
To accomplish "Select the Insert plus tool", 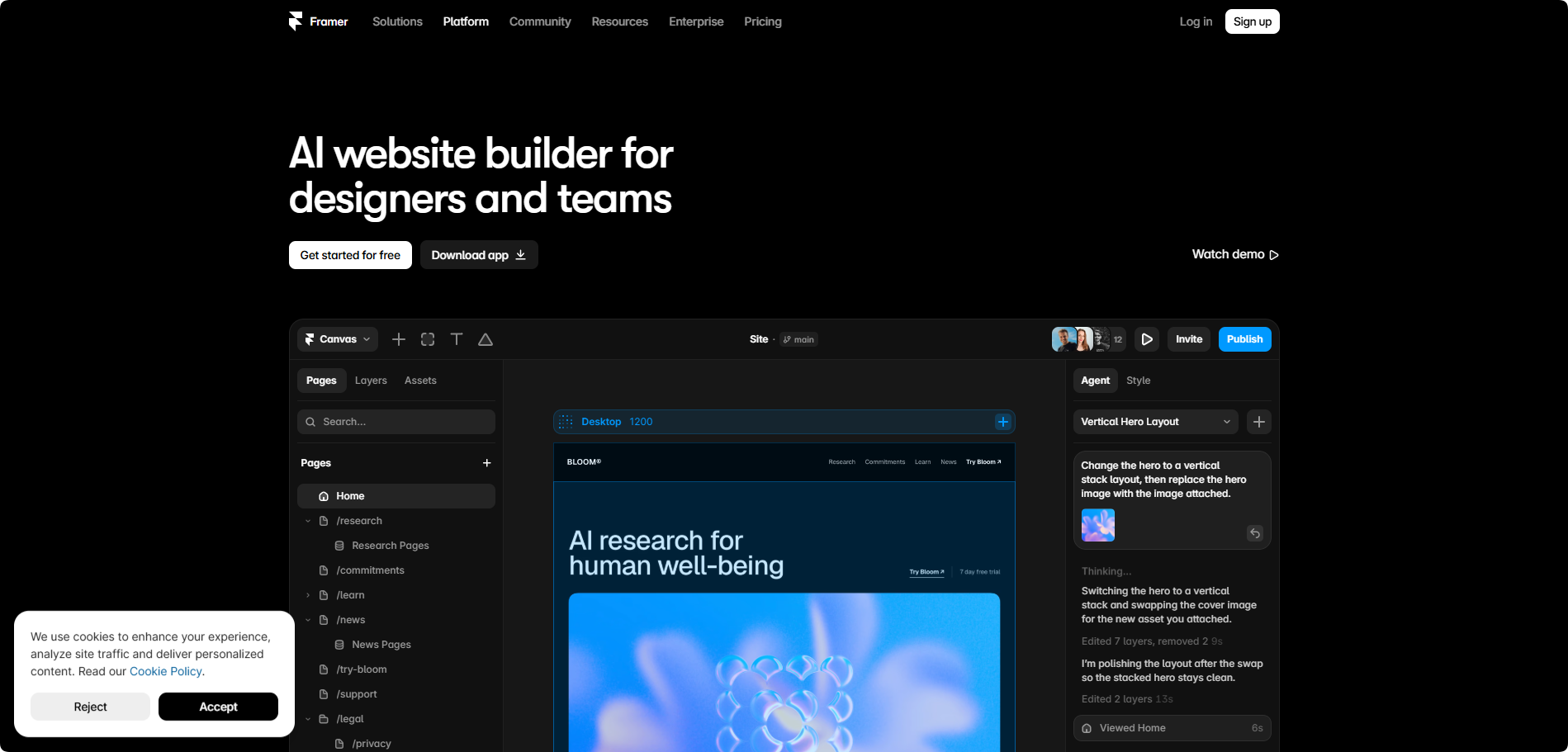I will click(x=399, y=339).
